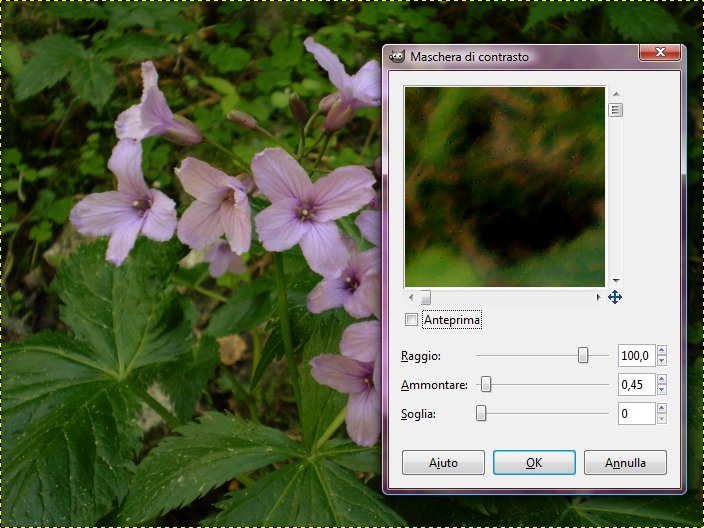The image size is (704, 528).
Task: Click the Annulla cancel button
Action: [x=625, y=462]
